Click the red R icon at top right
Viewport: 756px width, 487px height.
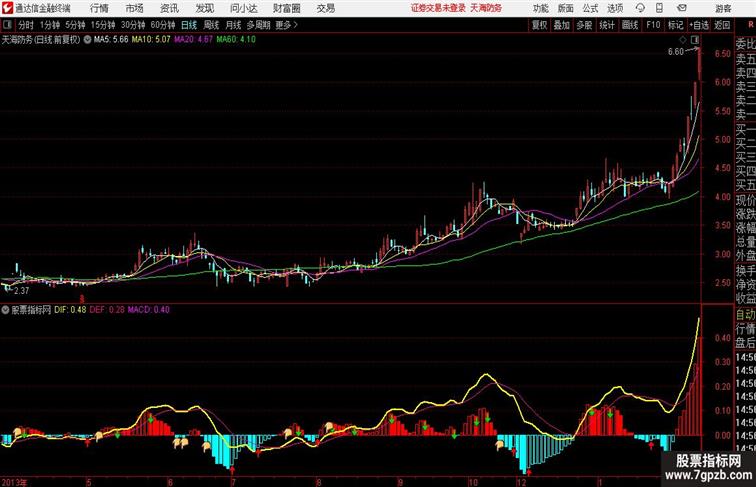pyautogui.click(x=751, y=25)
